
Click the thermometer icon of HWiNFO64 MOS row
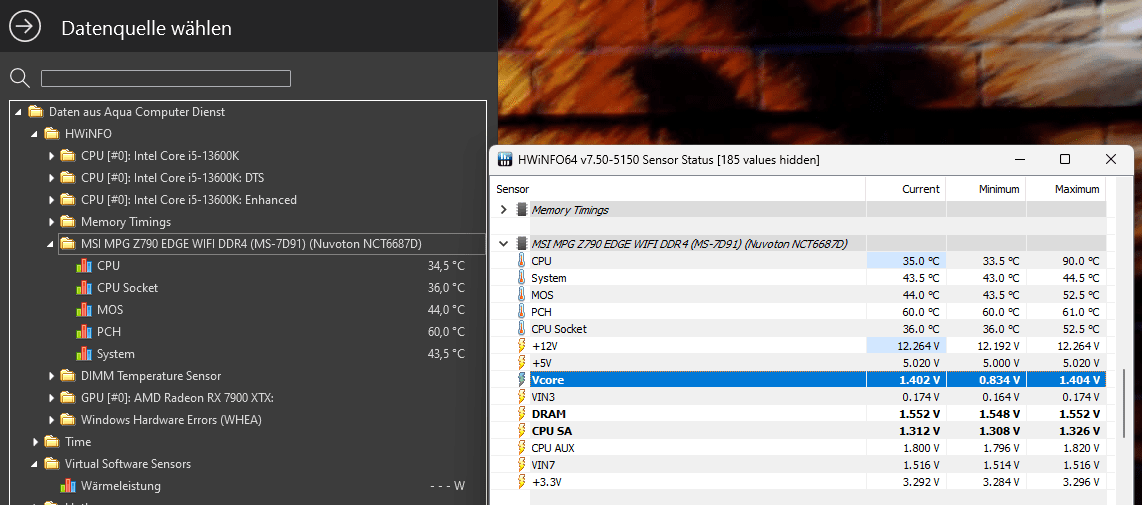[x=521, y=294]
